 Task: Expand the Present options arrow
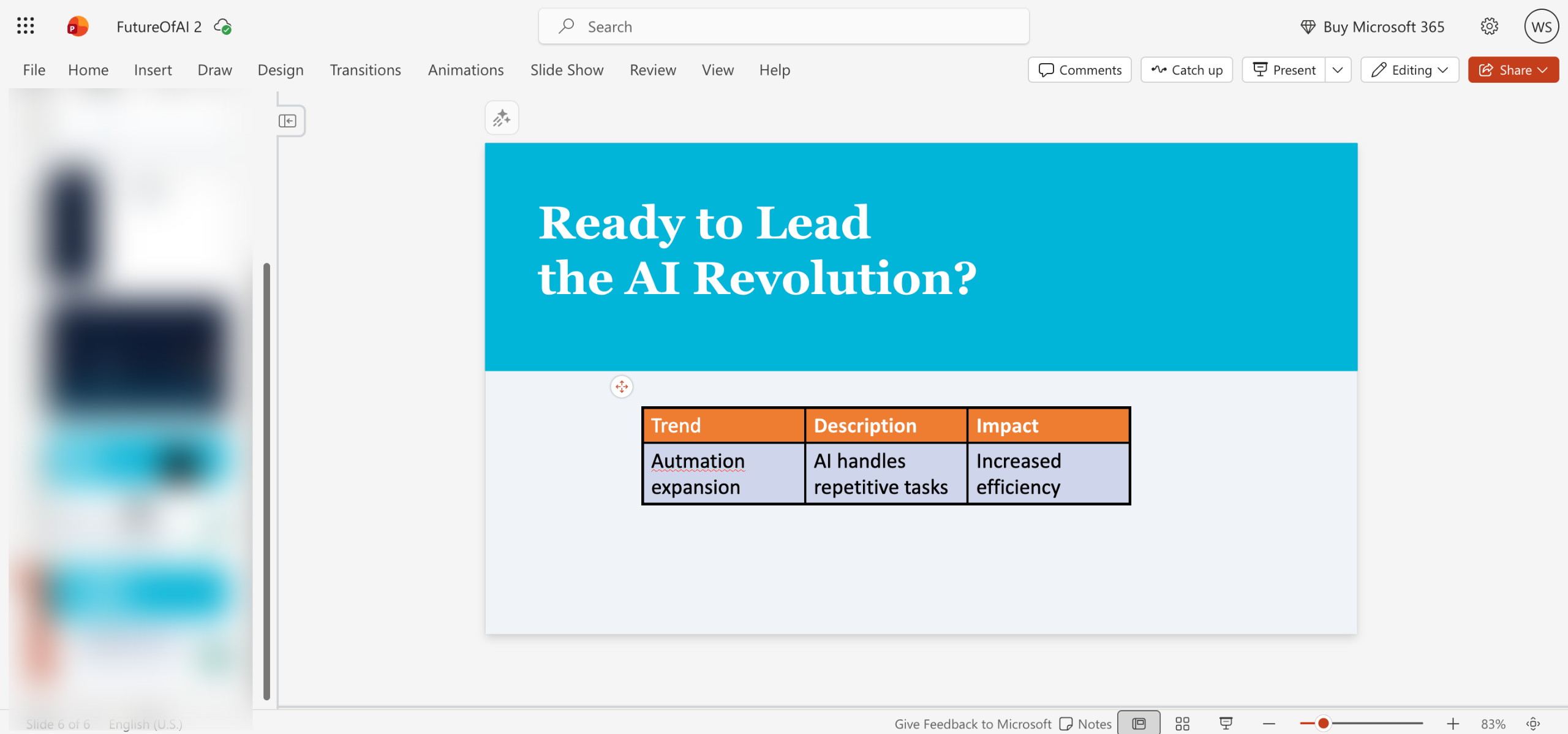tap(1338, 70)
